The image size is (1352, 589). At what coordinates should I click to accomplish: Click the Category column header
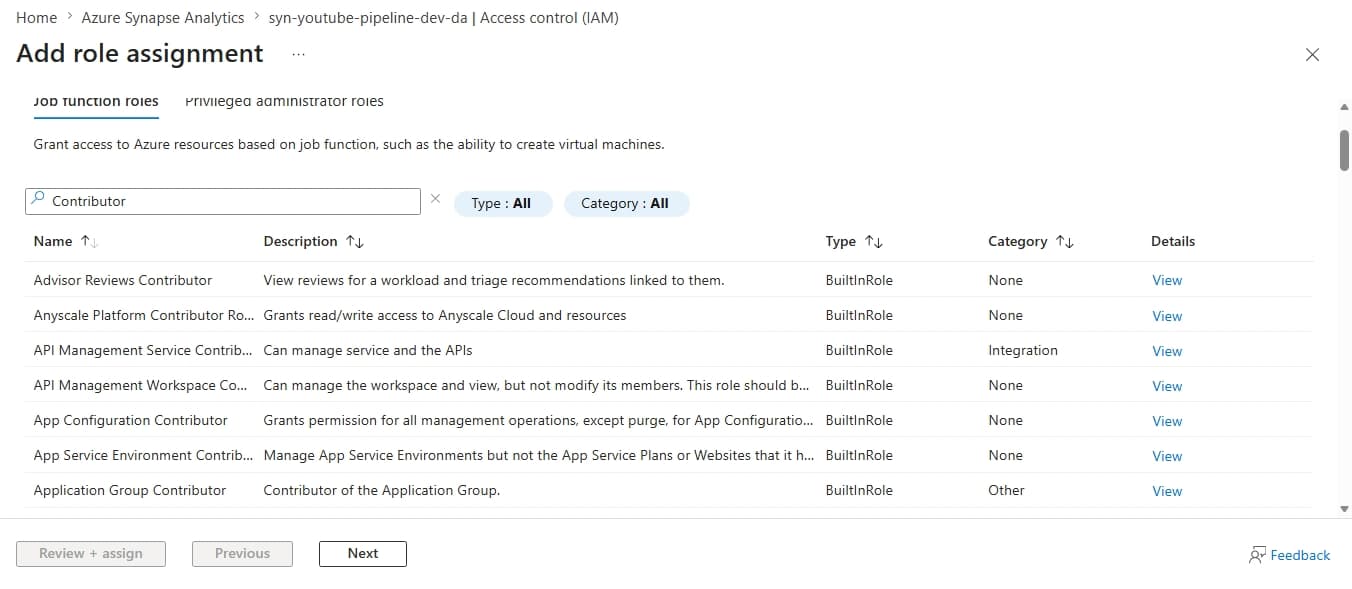(1017, 241)
